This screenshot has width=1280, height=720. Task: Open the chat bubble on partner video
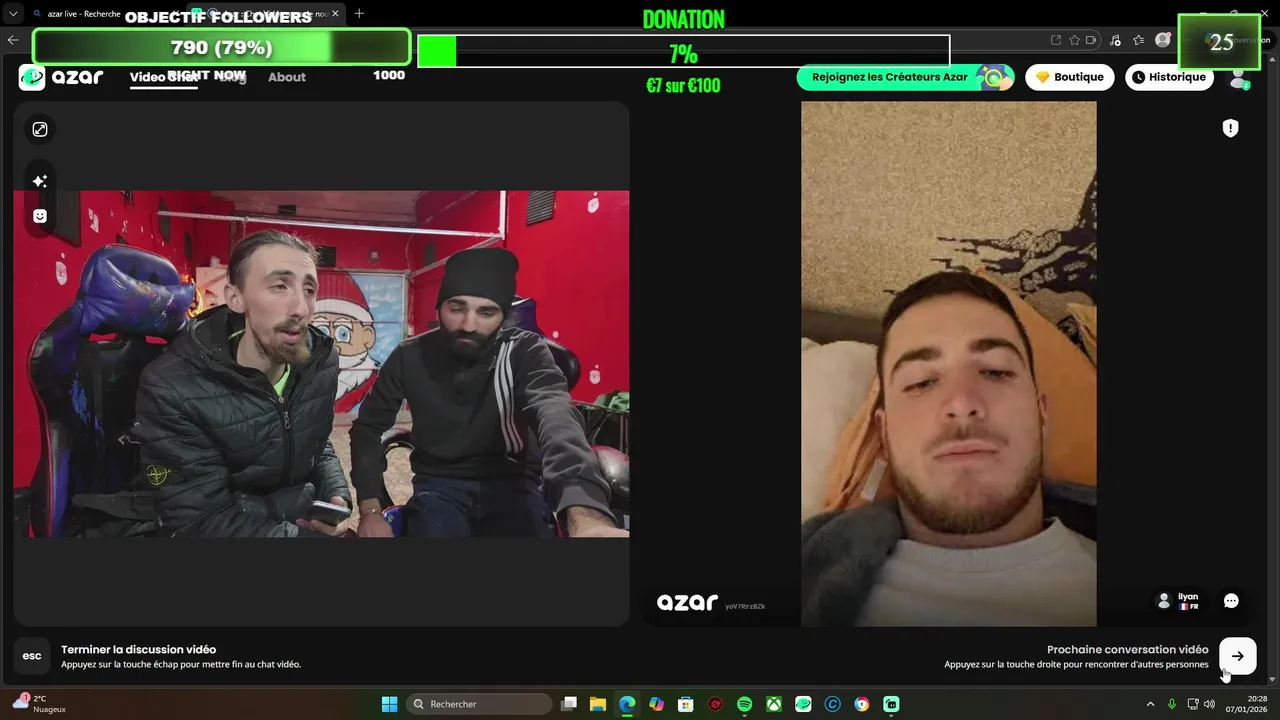pyautogui.click(x=1231, y=601)
